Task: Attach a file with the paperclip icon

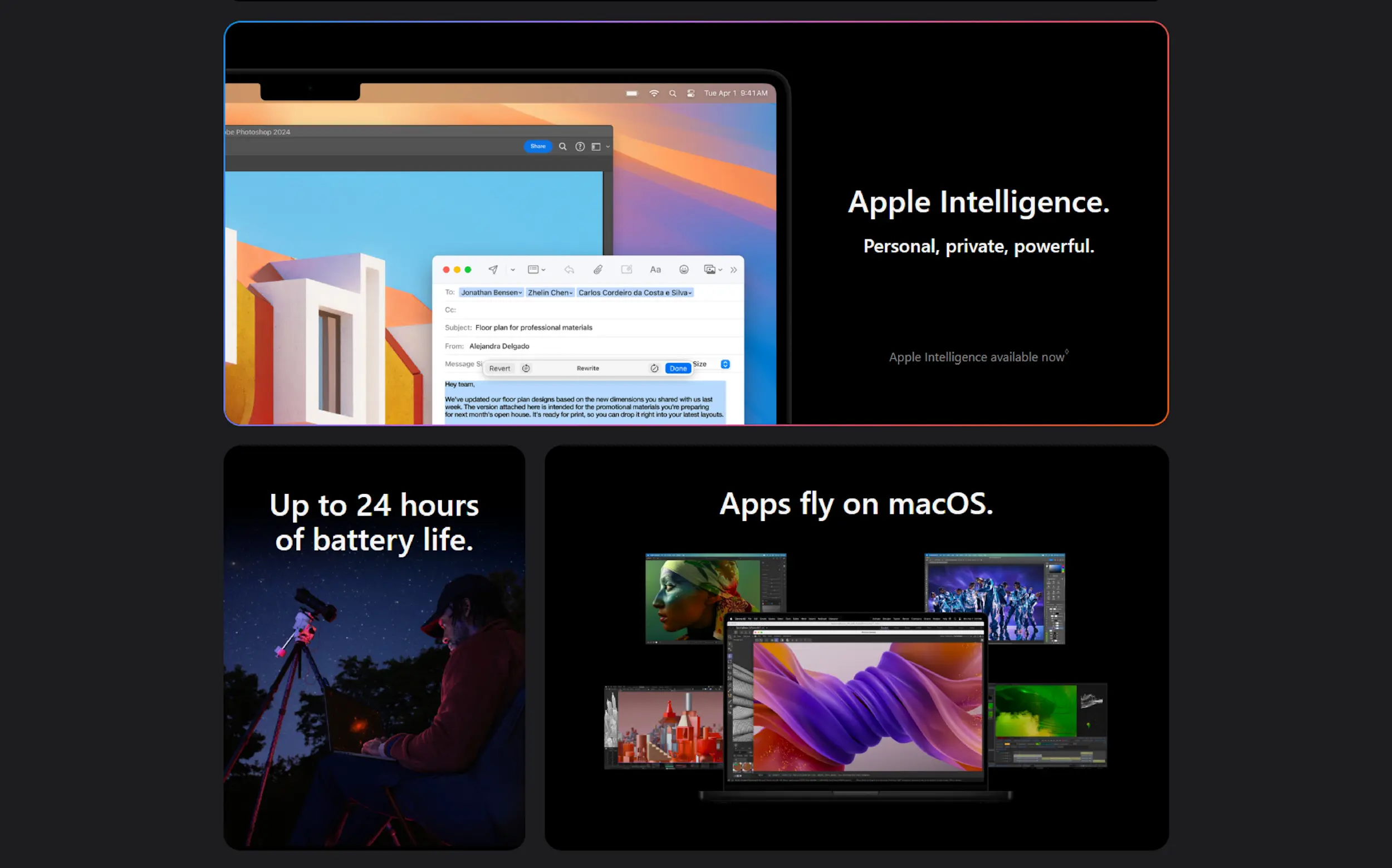Action: pyautogui.click(x=598, y=270)
